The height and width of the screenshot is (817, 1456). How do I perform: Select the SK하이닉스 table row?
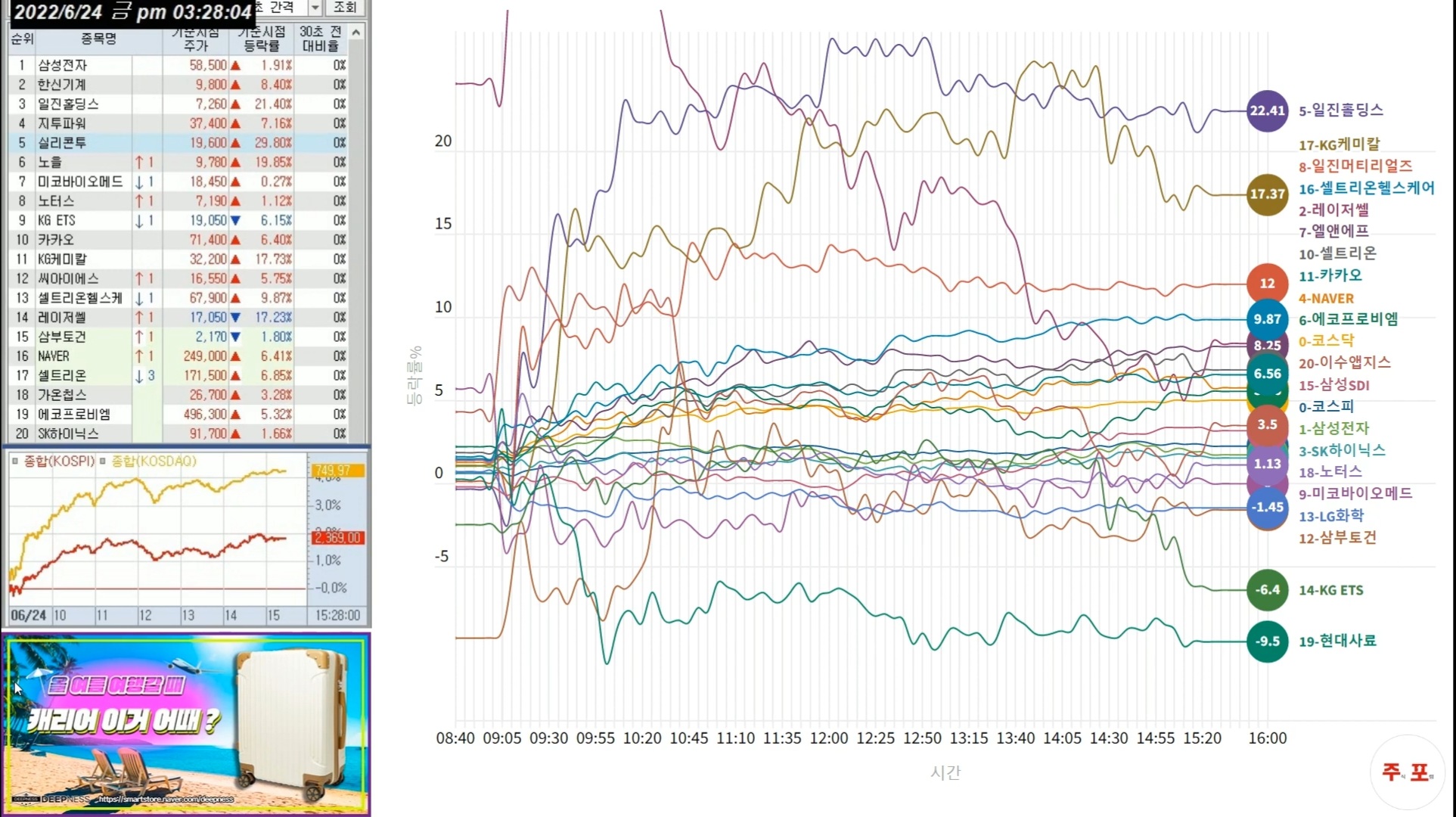coord(179,433)
